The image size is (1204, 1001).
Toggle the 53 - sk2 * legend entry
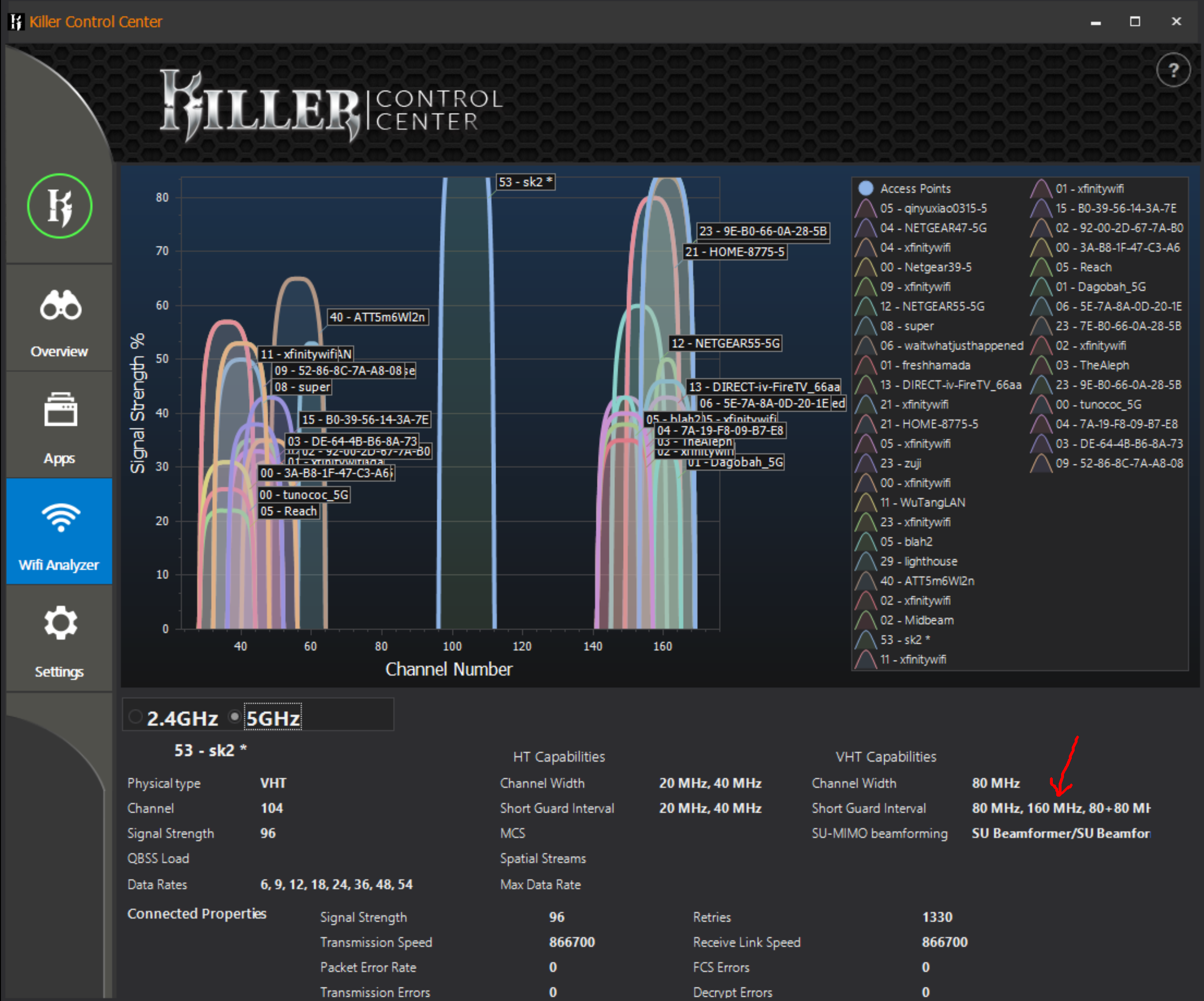click(904, 639)
